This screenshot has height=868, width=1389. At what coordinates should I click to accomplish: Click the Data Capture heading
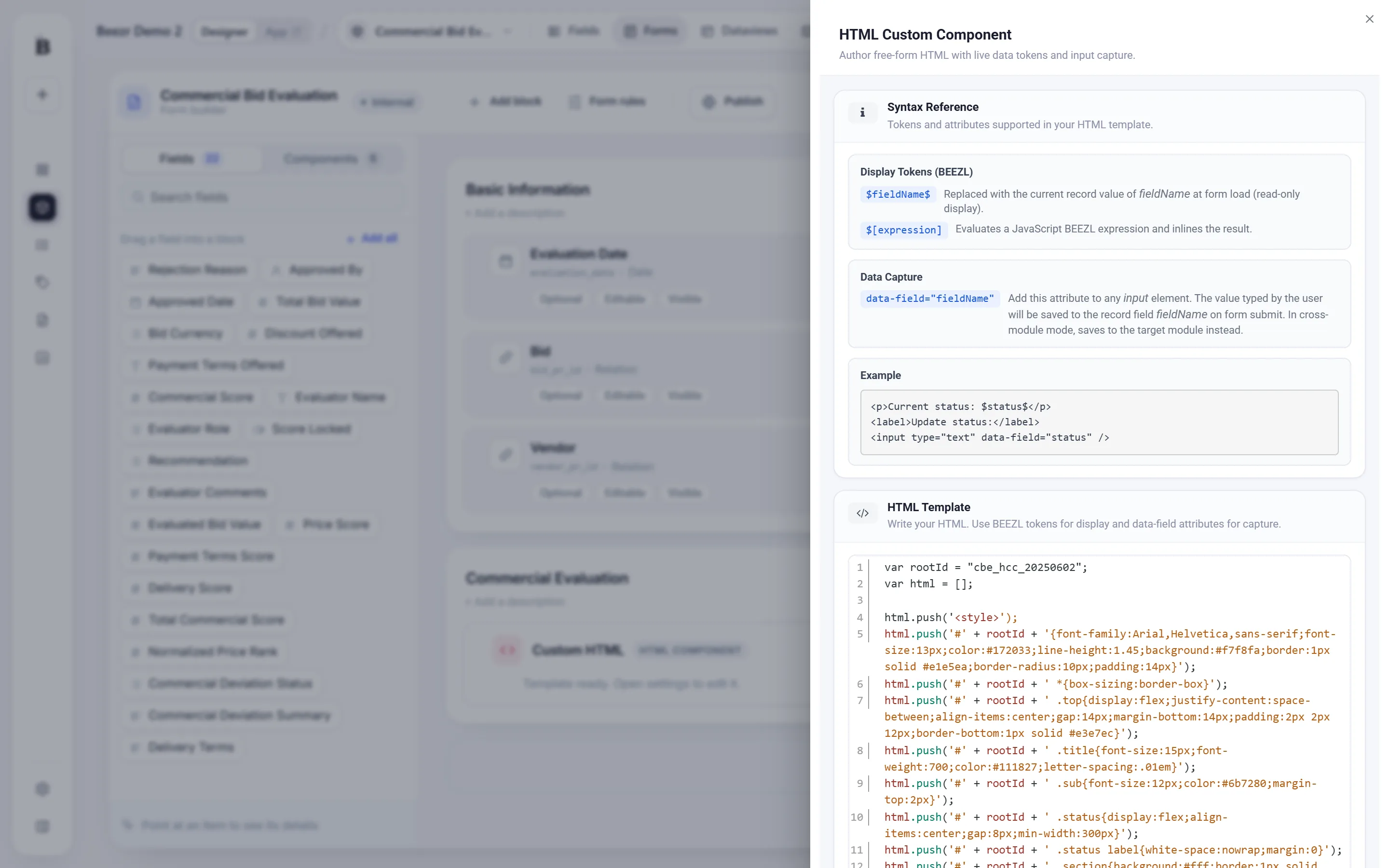[x=891, y=277]
